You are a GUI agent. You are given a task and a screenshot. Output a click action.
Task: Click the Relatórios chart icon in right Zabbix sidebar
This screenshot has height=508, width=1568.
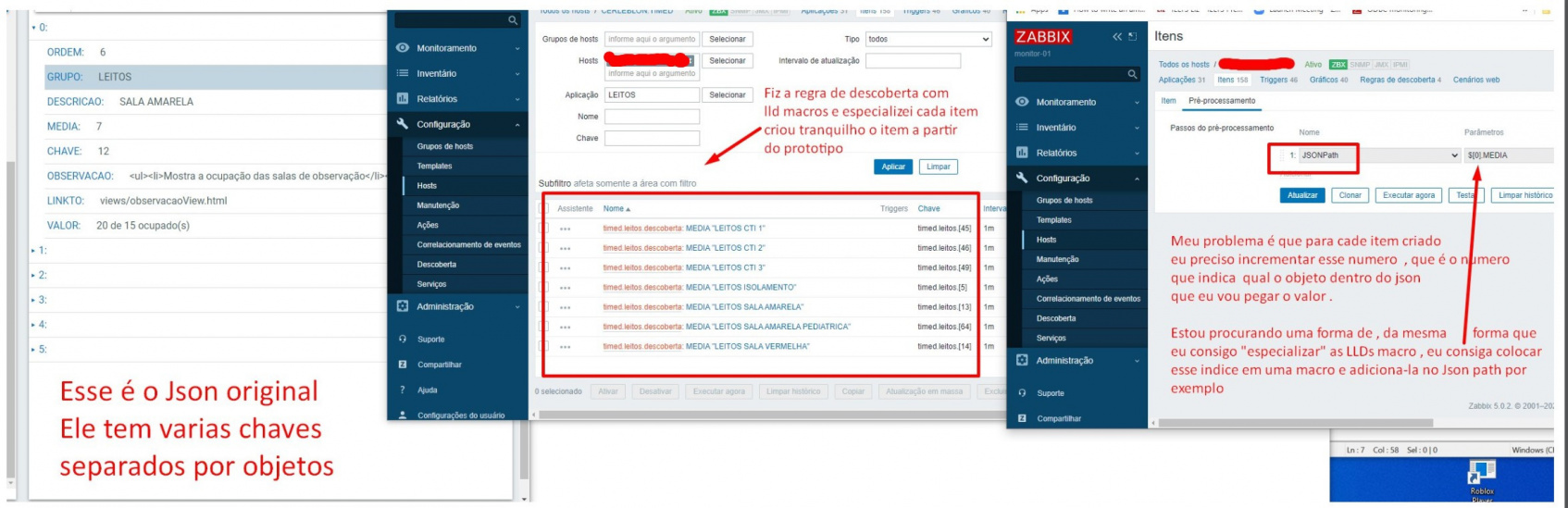[1022, 153]
